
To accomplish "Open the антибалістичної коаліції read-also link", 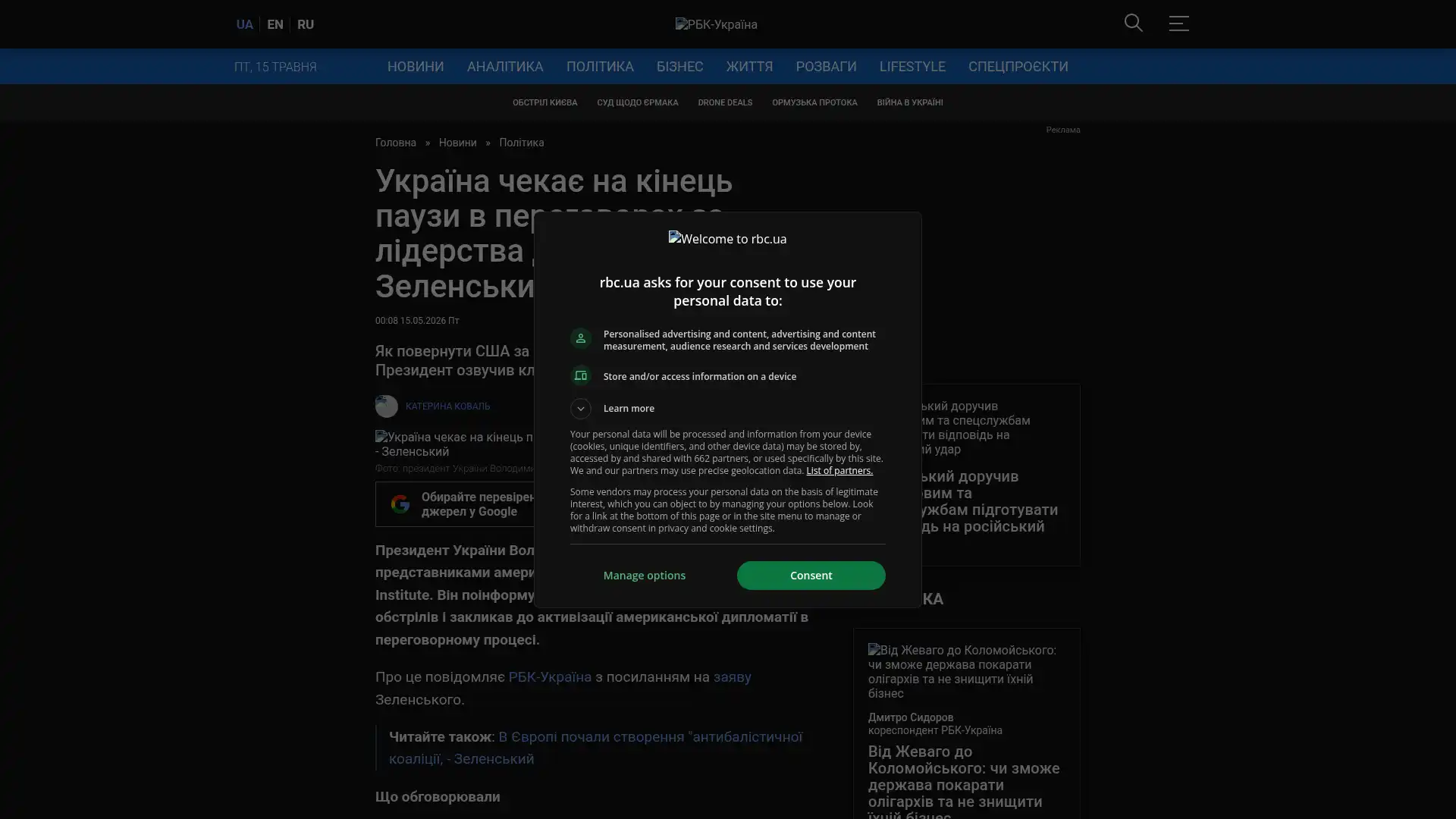I will (x=595, y=748).
